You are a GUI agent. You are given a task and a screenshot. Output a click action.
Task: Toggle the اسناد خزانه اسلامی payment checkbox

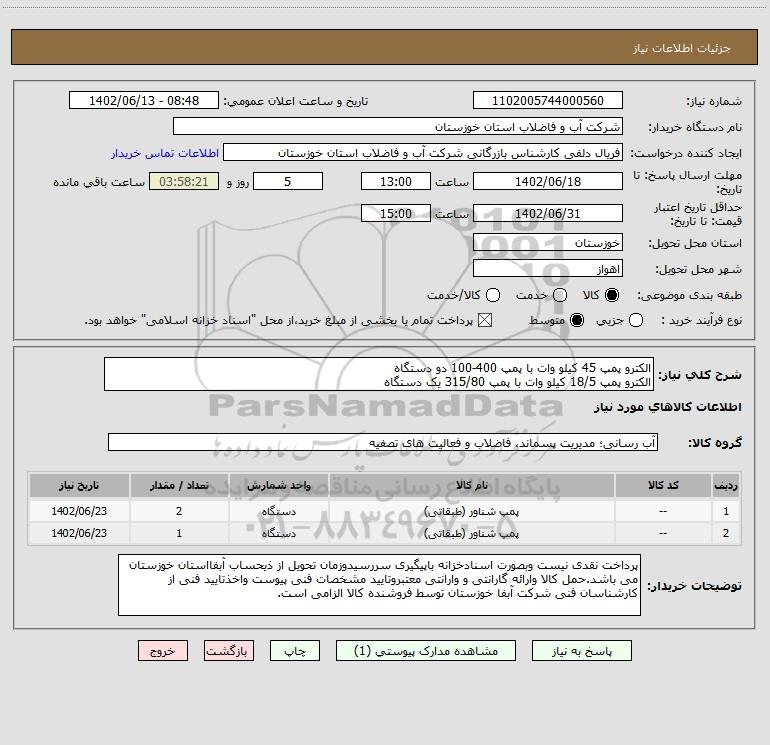pyautogui.click(x=485, y=320)
